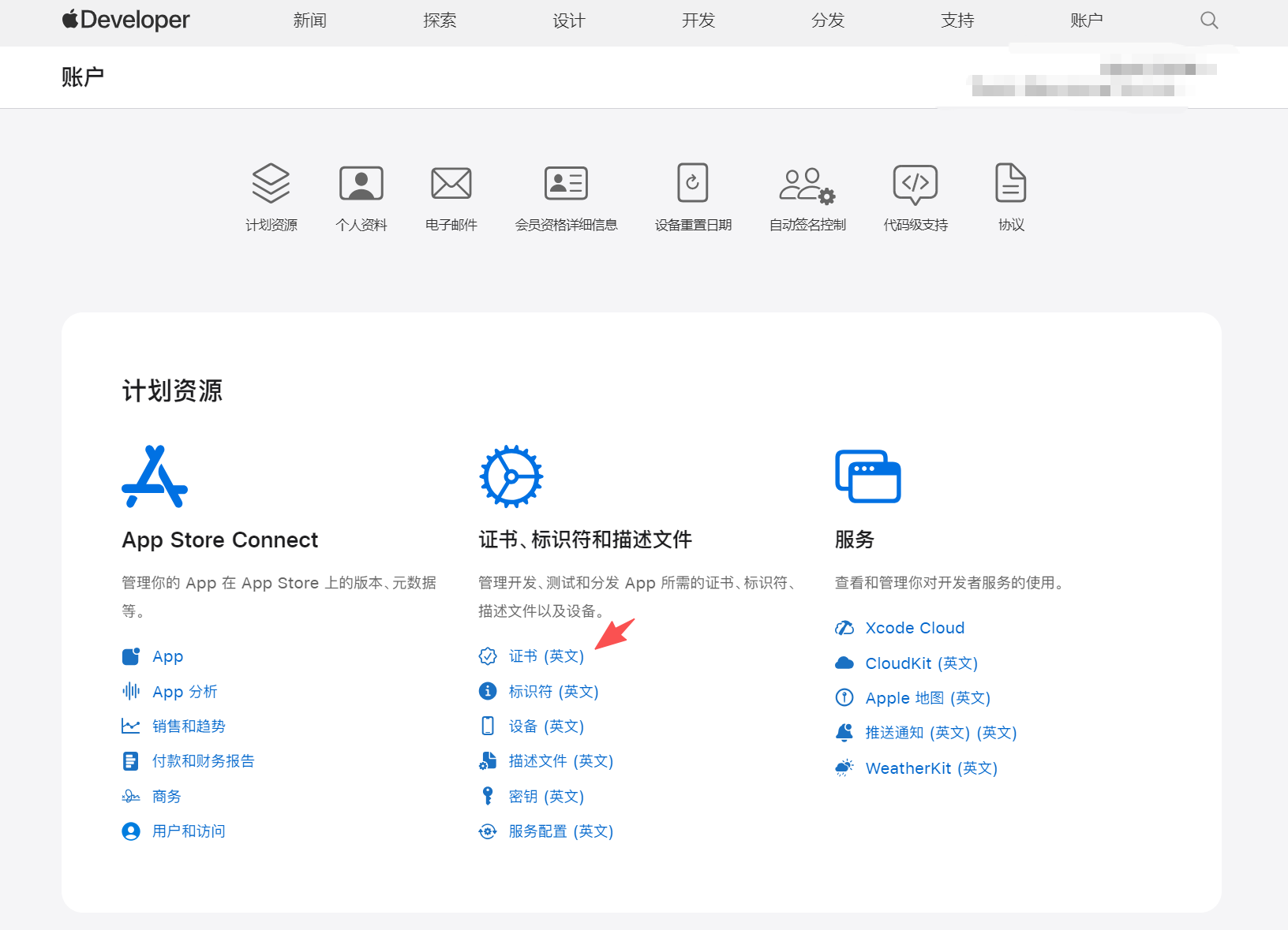Click the Apple Developer logo
This screenshot has height=930, width=1288.
(126, 20)
